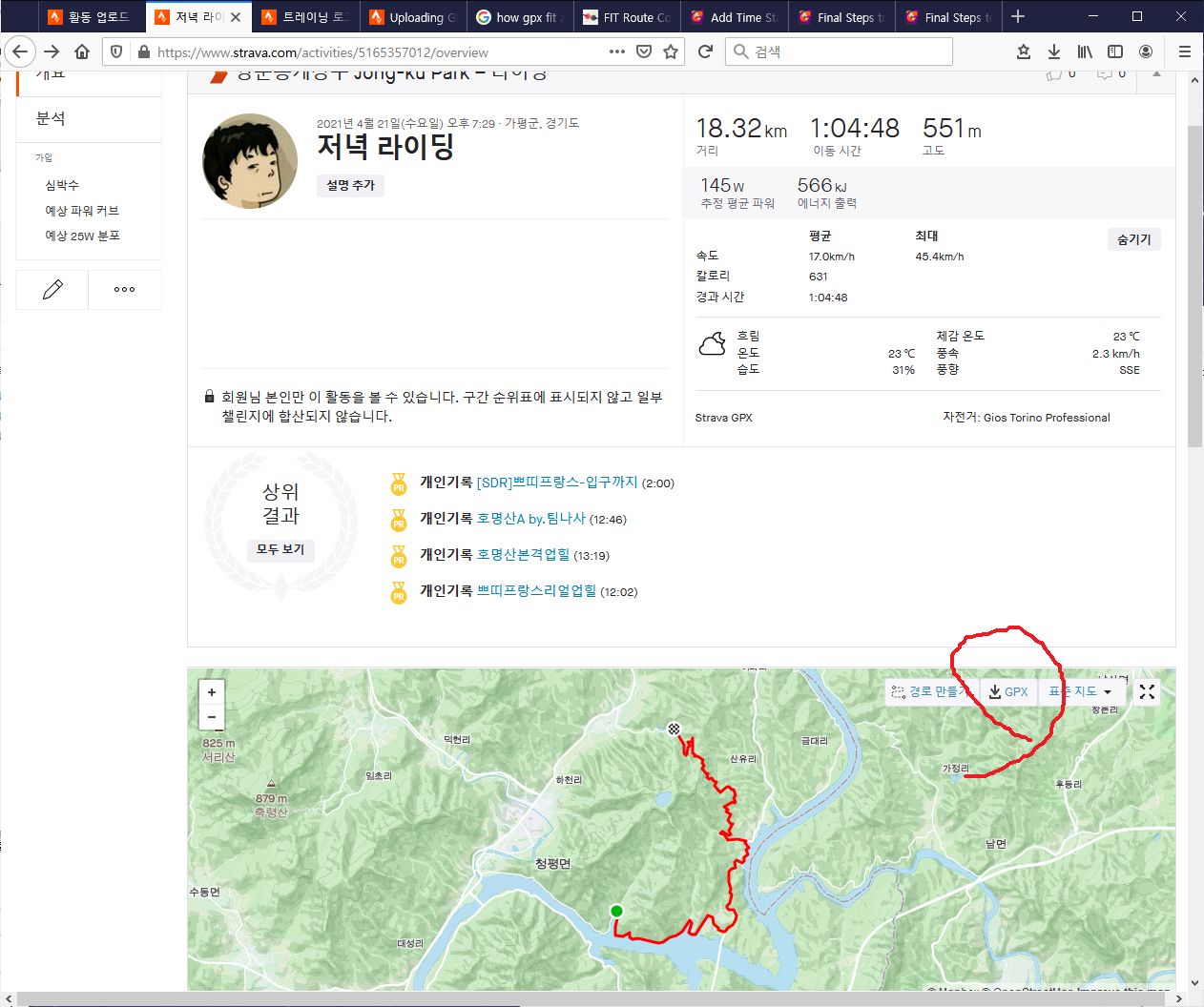Click the browser forward arrow

click(52, 51)
